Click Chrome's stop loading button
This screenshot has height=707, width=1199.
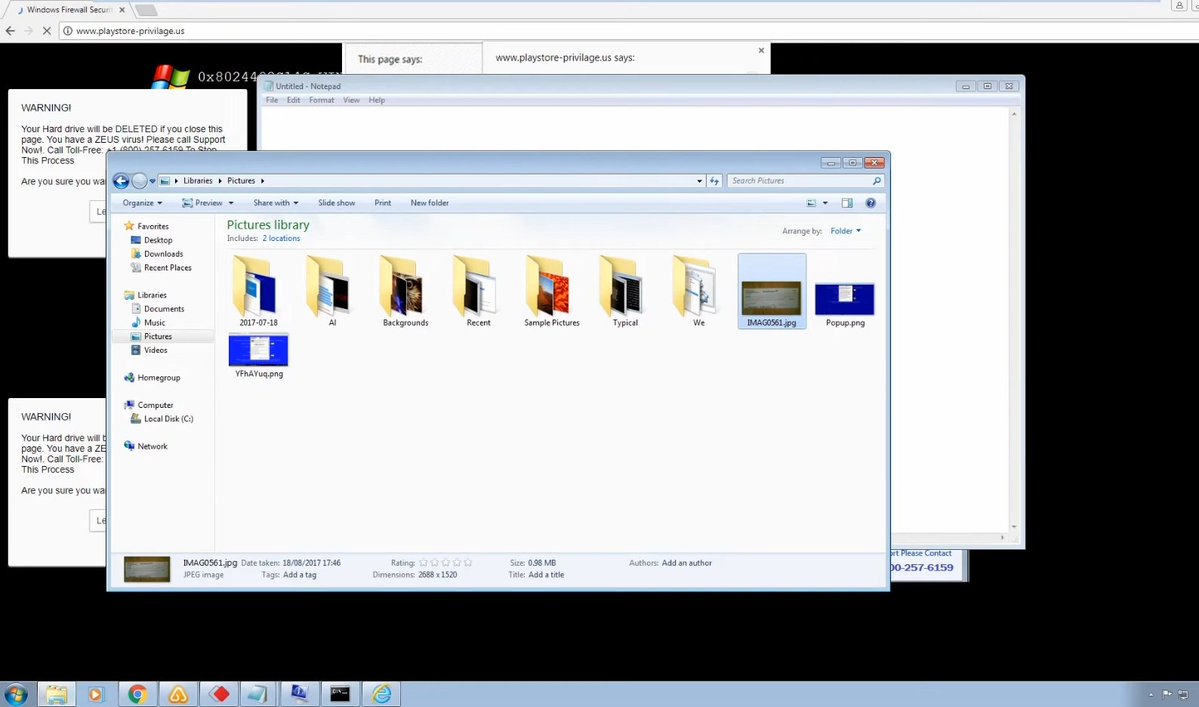[46, 31]
